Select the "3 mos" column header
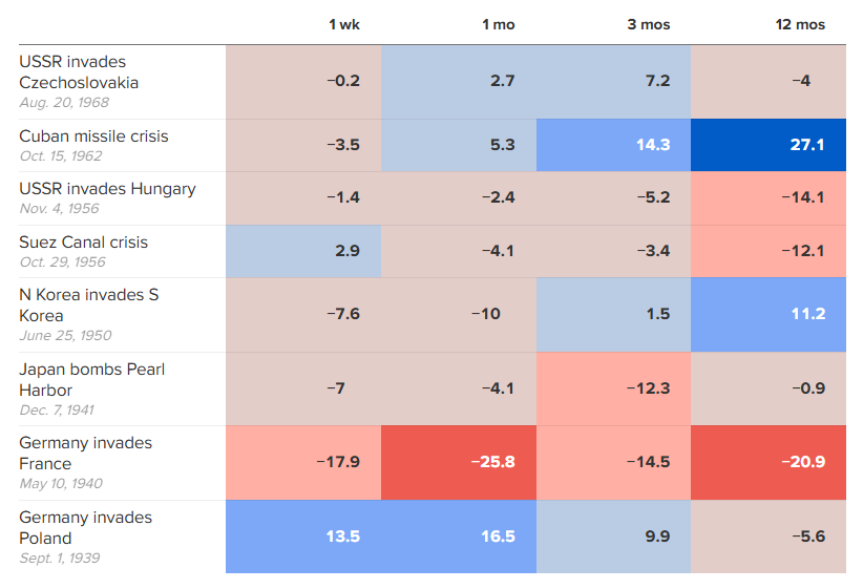Image resolution: width=849 pixels, height=585 pixels. coord(648,25)
